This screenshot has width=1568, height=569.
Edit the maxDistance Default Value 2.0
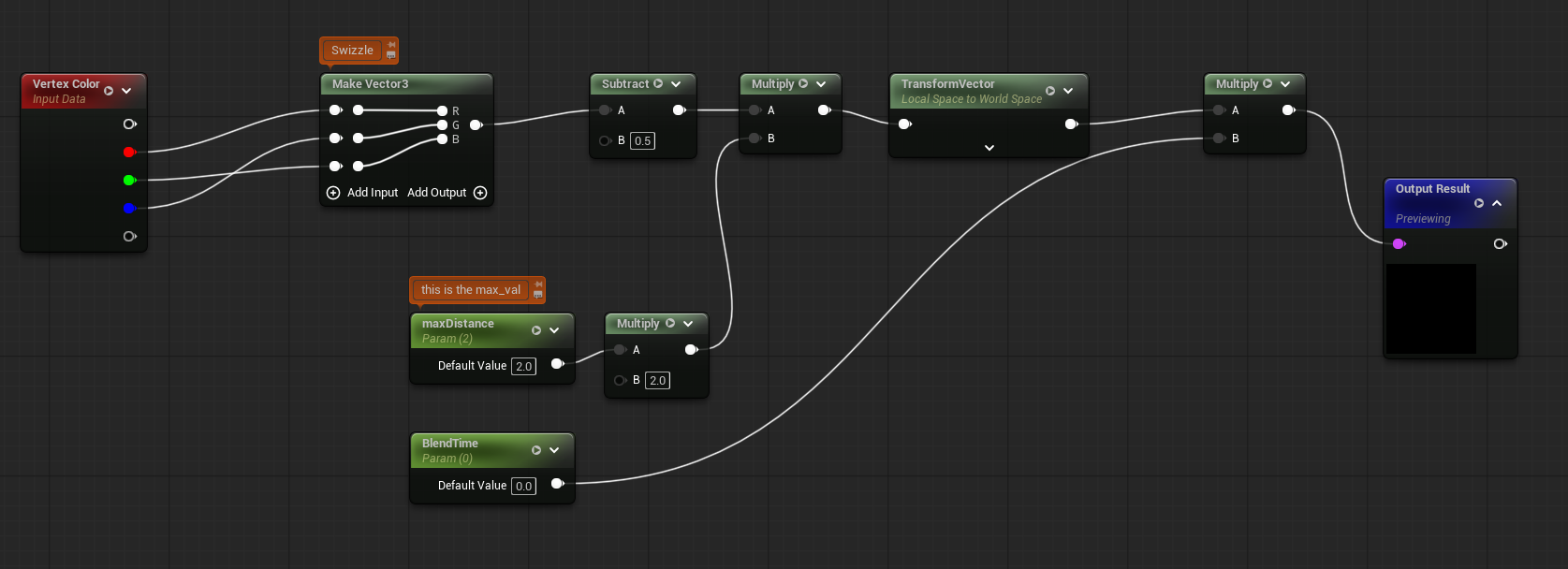524,366
